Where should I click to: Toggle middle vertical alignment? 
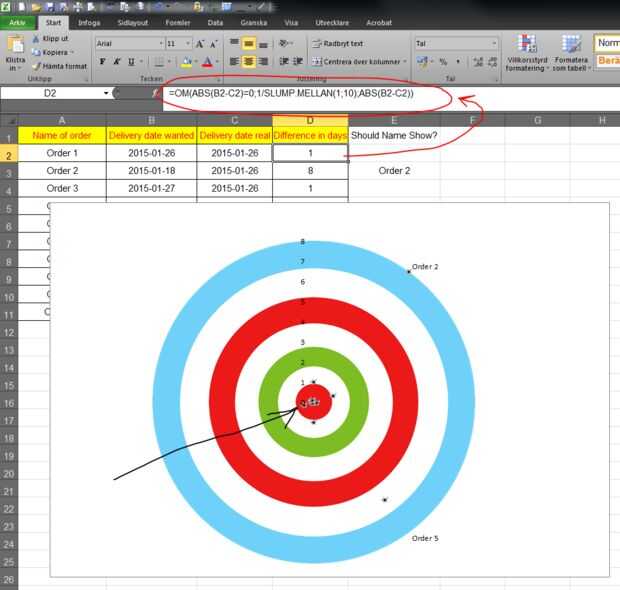[249, 43]
